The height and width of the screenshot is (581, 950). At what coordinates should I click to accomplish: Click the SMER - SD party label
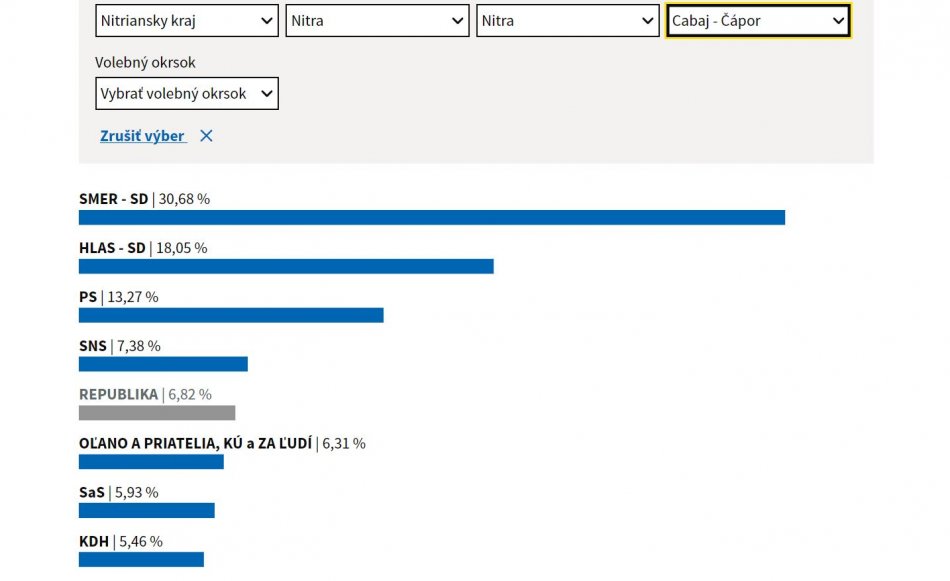113,199
